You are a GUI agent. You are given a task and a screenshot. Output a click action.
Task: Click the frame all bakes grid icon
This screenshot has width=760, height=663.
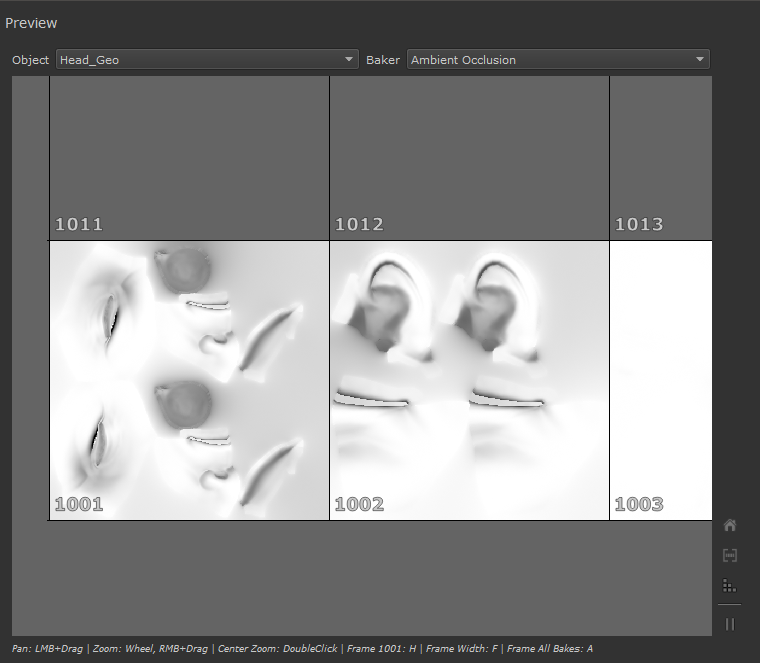point(730,585)
